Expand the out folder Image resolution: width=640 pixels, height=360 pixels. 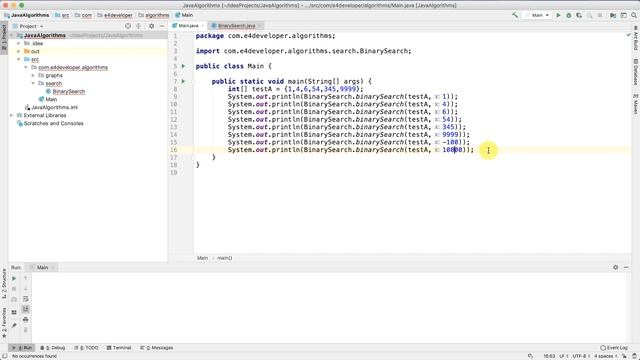pos(18,51)
